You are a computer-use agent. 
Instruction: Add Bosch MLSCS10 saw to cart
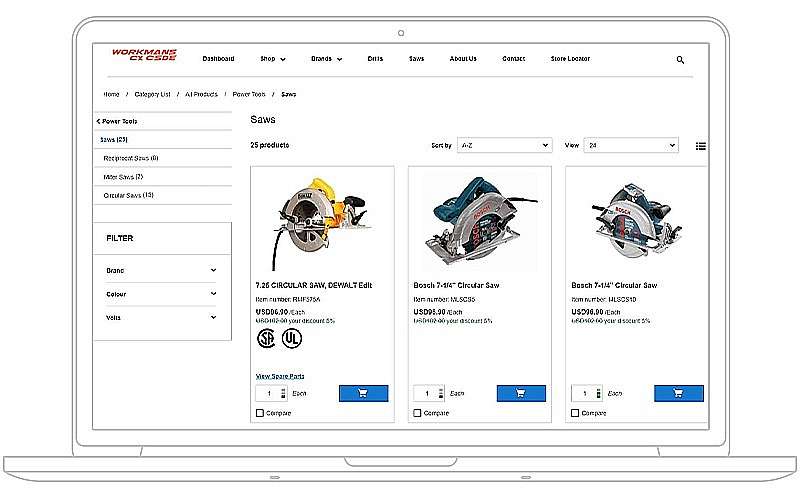(x=679, y=393)
